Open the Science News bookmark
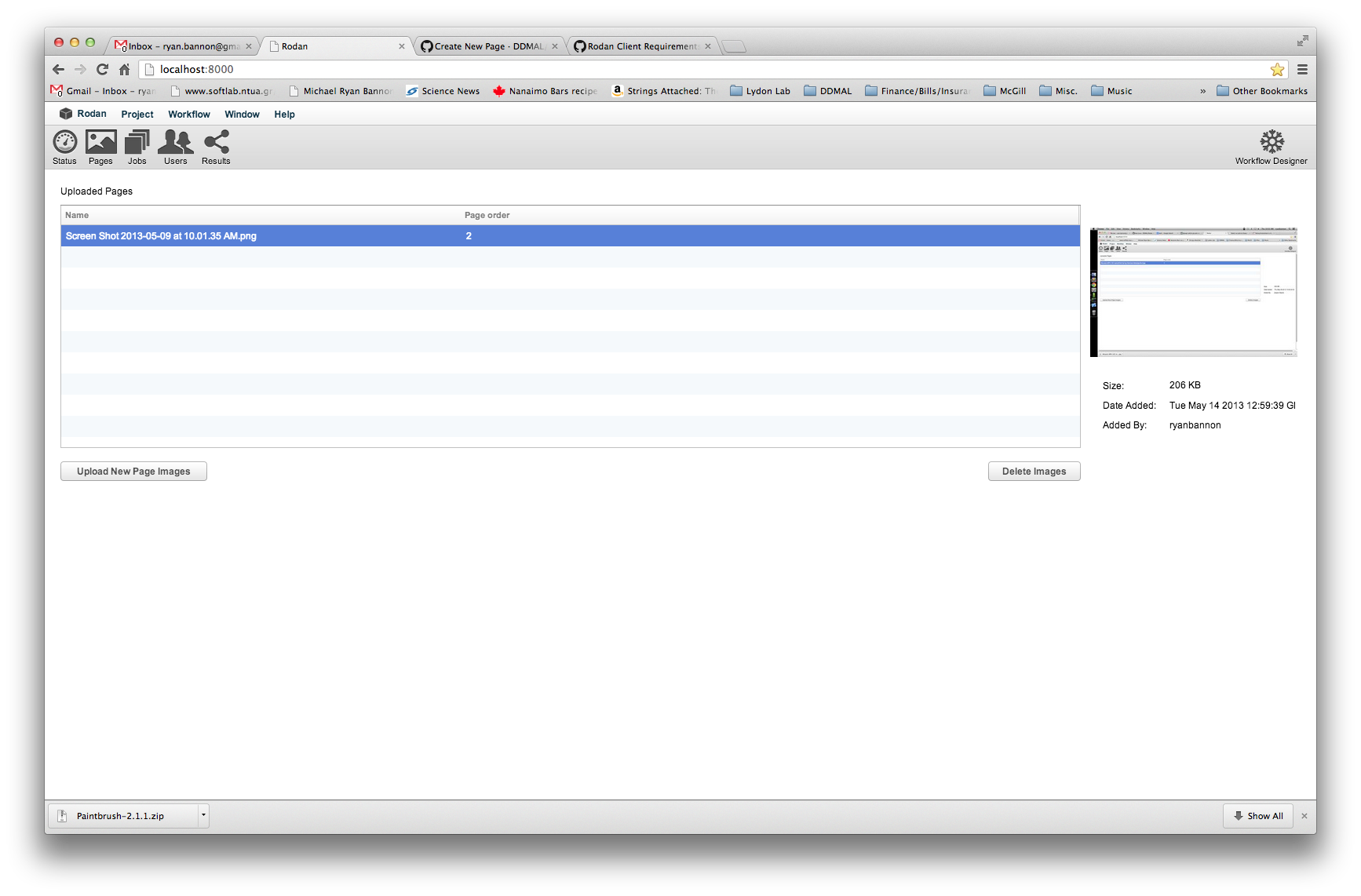Viewport: 1361px width, 896px height. click(443, 91)
